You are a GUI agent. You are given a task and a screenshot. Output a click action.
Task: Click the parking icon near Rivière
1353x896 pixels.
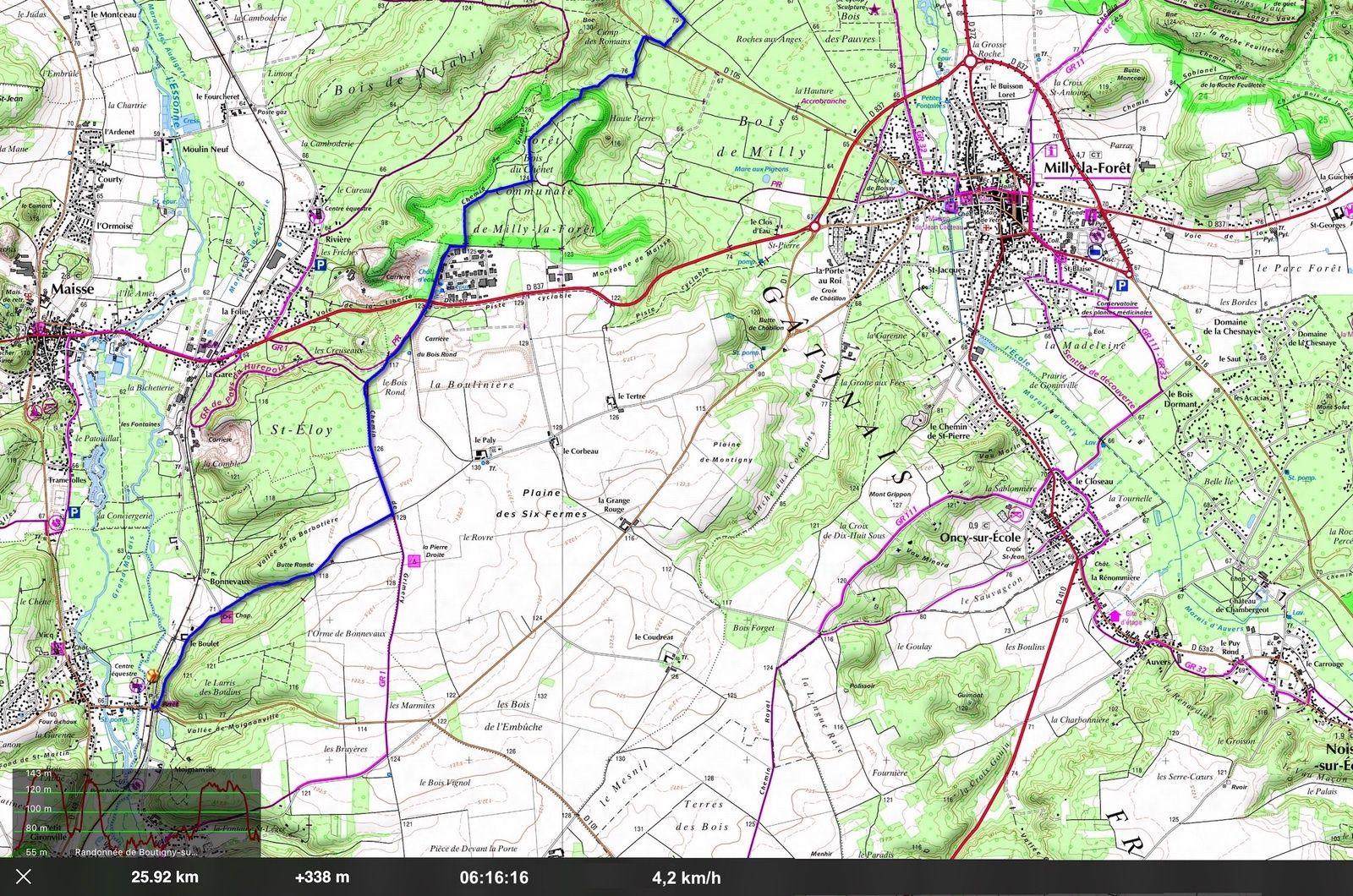(320, 265)
